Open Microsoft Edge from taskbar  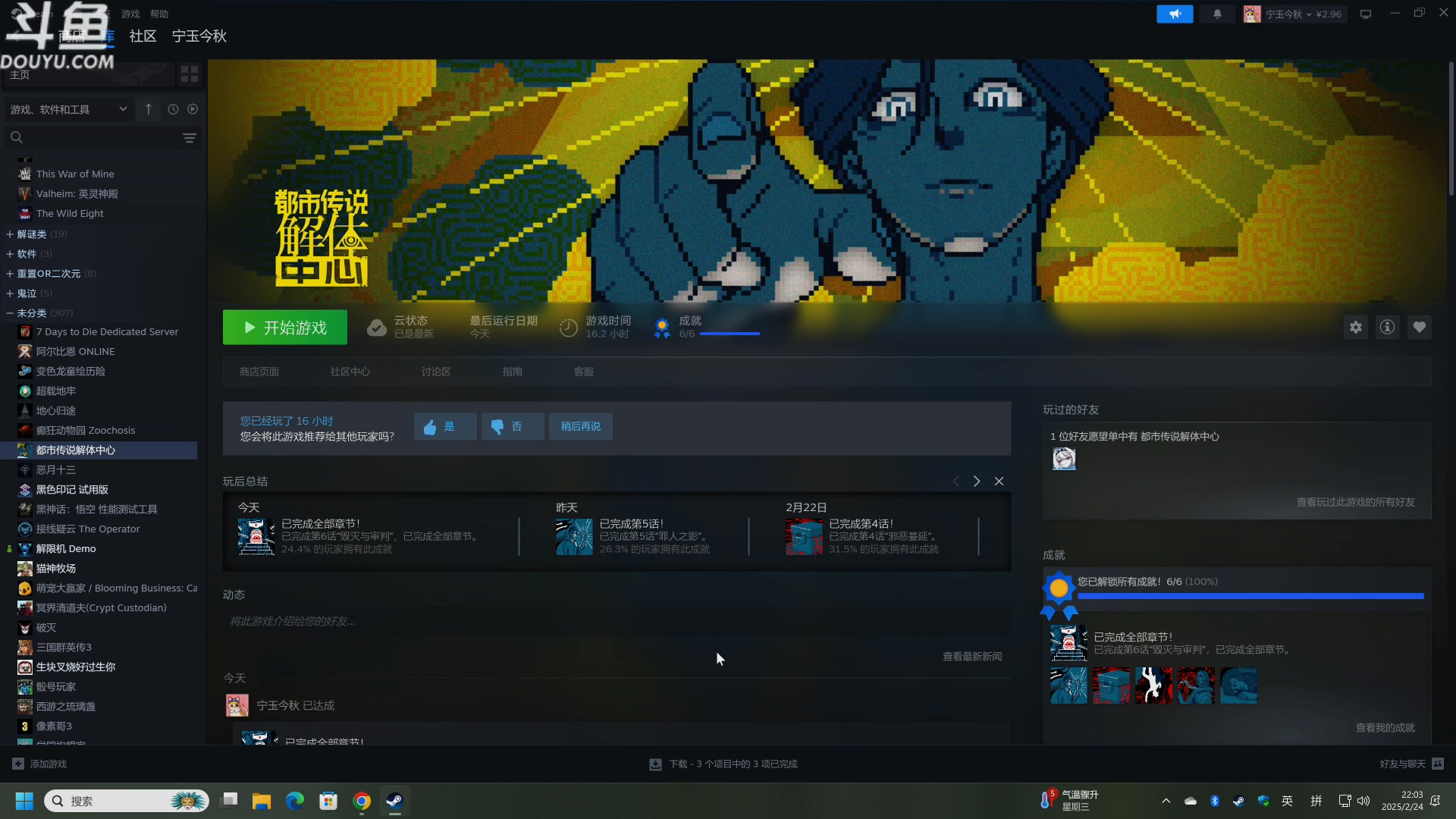click(295, 801)
